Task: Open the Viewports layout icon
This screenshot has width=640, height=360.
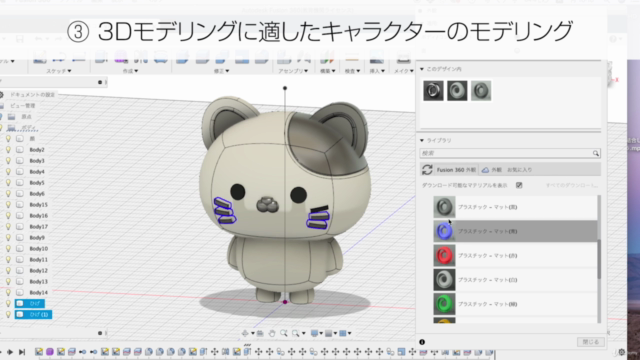Action: click(343, 333)
